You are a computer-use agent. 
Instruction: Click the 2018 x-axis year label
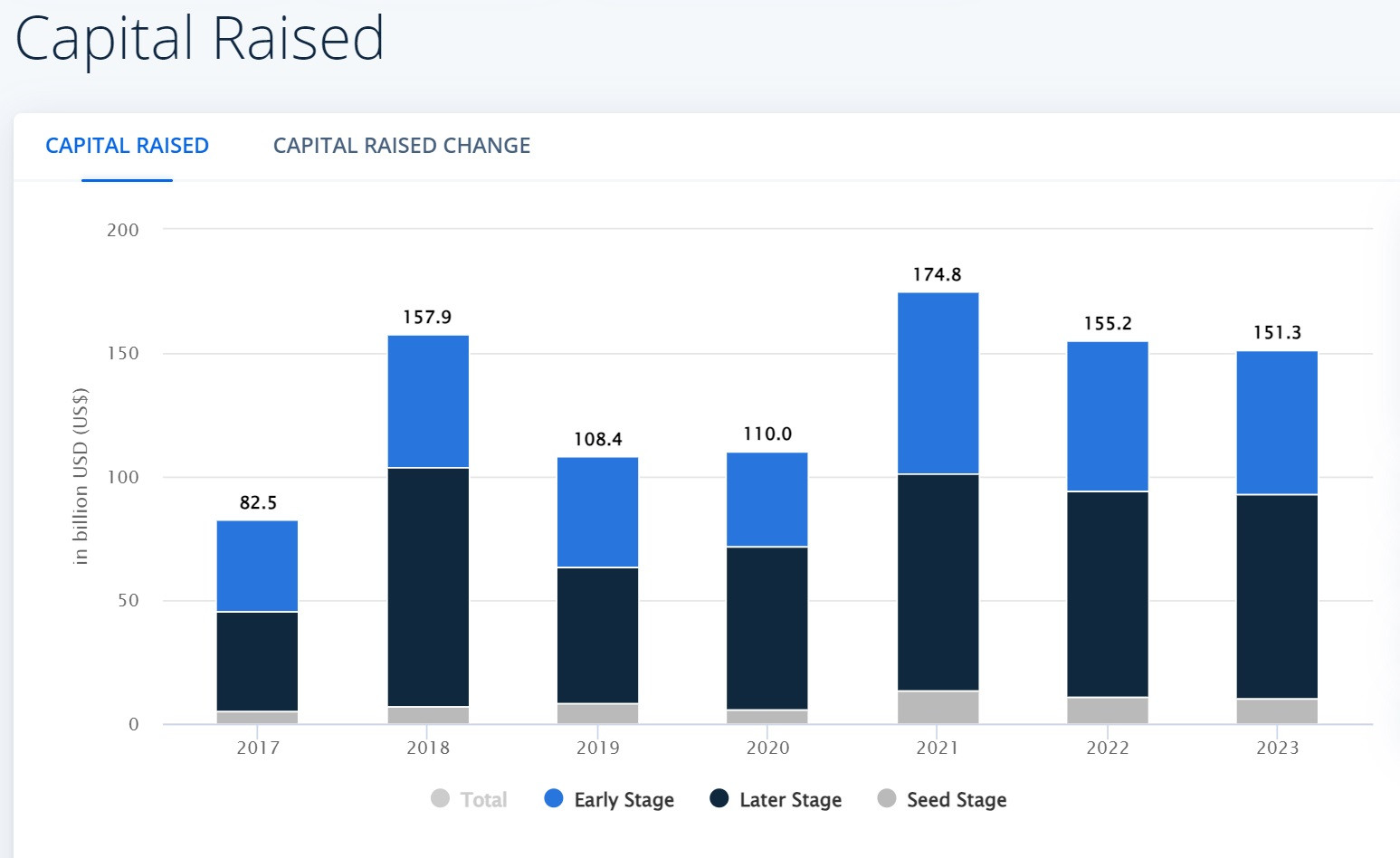point(428,748)
